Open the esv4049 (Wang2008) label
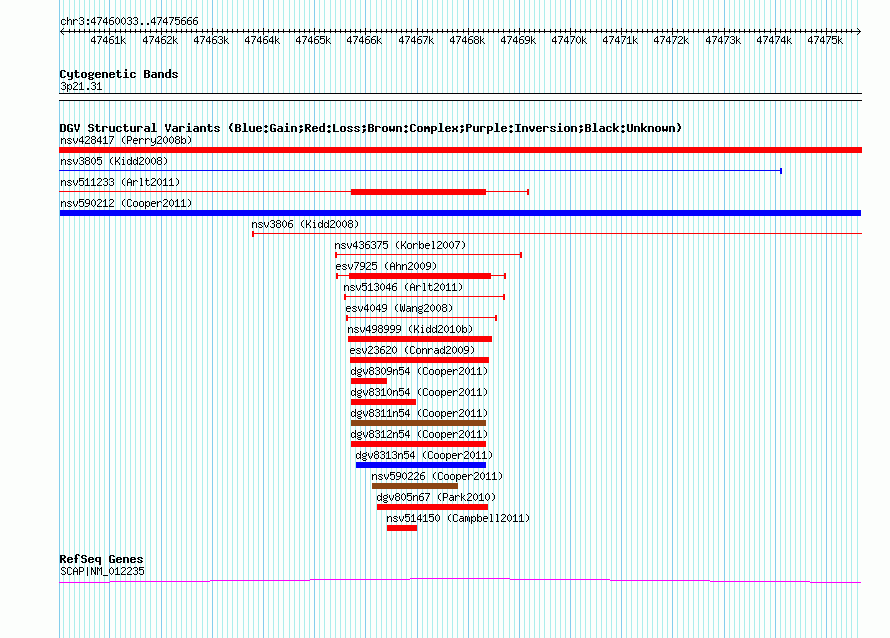The width and height of the screenshot is (890, 638). click(400, 308)
